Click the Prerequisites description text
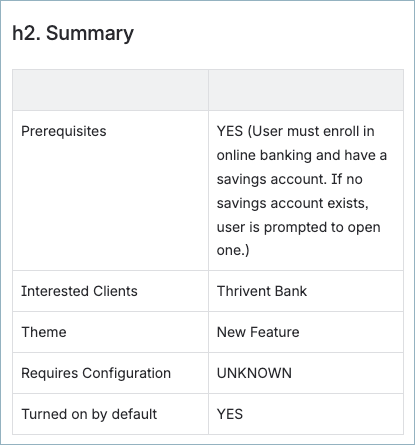Viewport: 415px width, 445px height. click(x=302, y=190)
